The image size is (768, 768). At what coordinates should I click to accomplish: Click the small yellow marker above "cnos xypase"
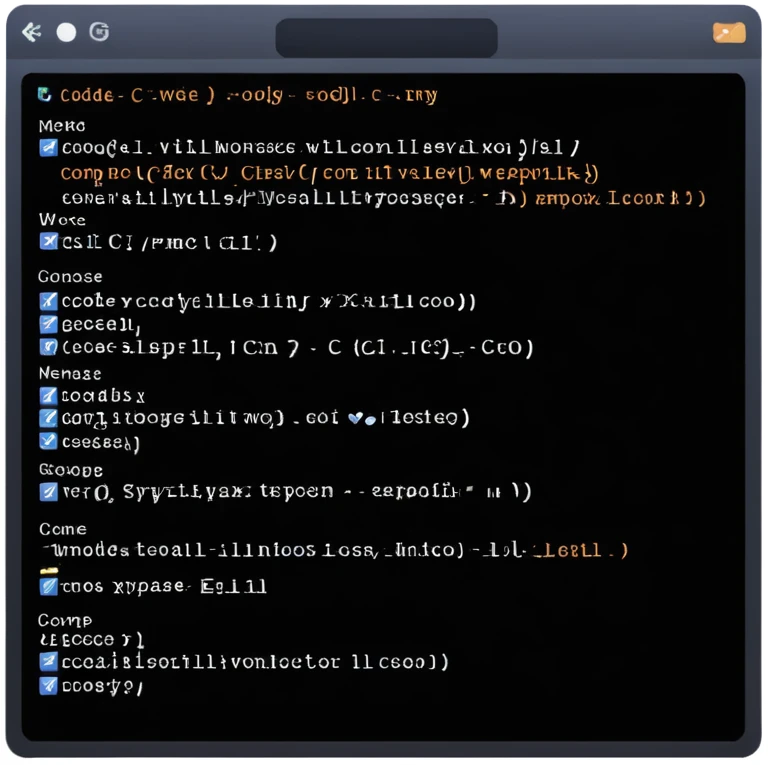[x=49, y=571]
